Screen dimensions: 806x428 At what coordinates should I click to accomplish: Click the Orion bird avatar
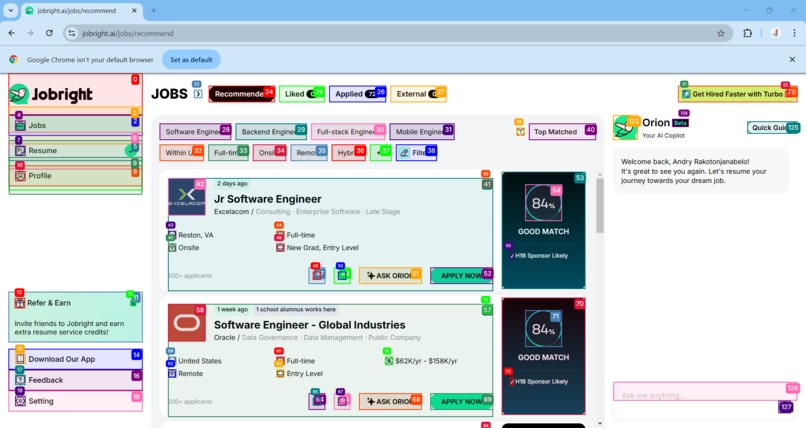(x=625, y=127)
